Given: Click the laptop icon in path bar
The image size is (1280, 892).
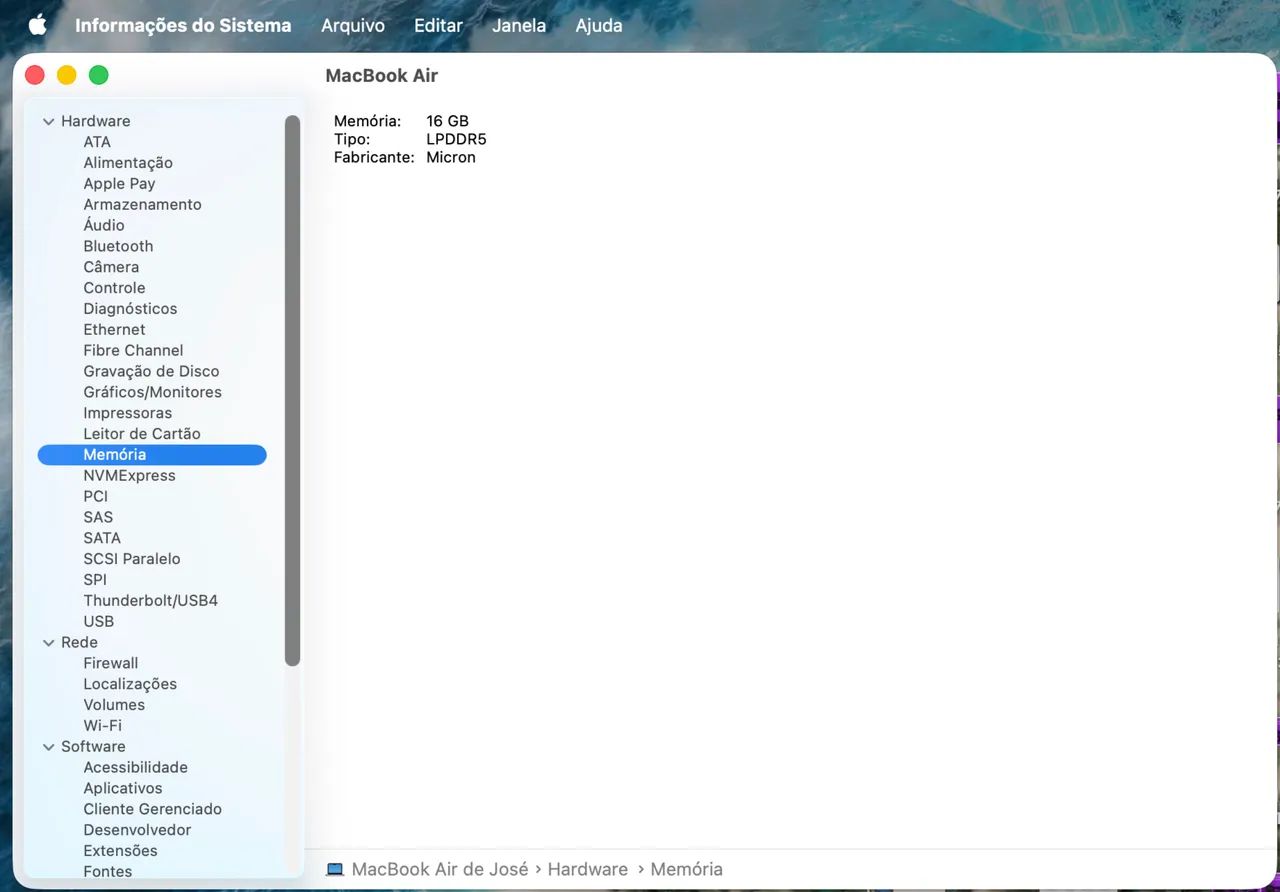Looking at the screenshot, I should point(335,870).
